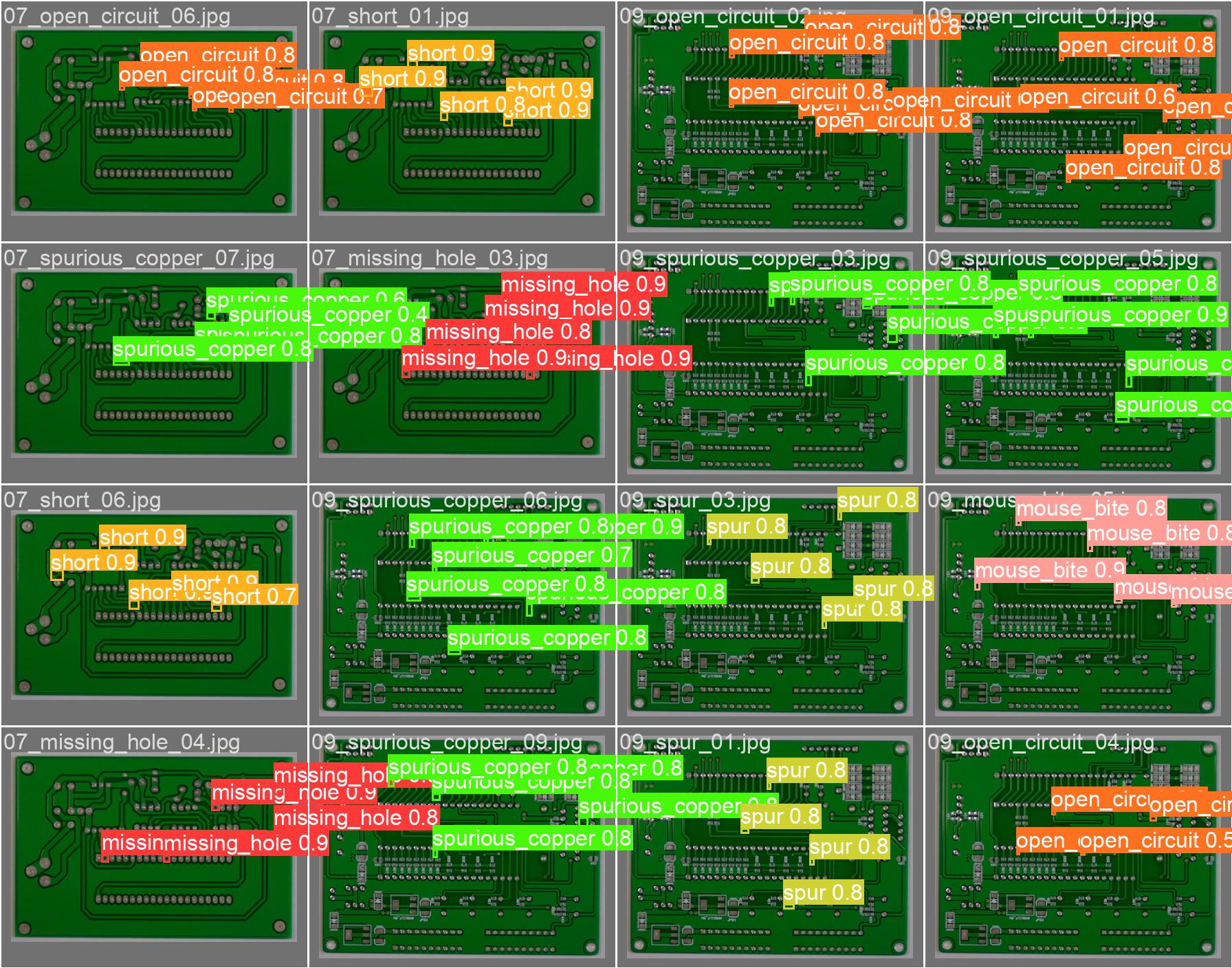Select the spurious_copper 0.7 detection label
This screenshot has width=1232, height=968.
[x=532, y=555]
